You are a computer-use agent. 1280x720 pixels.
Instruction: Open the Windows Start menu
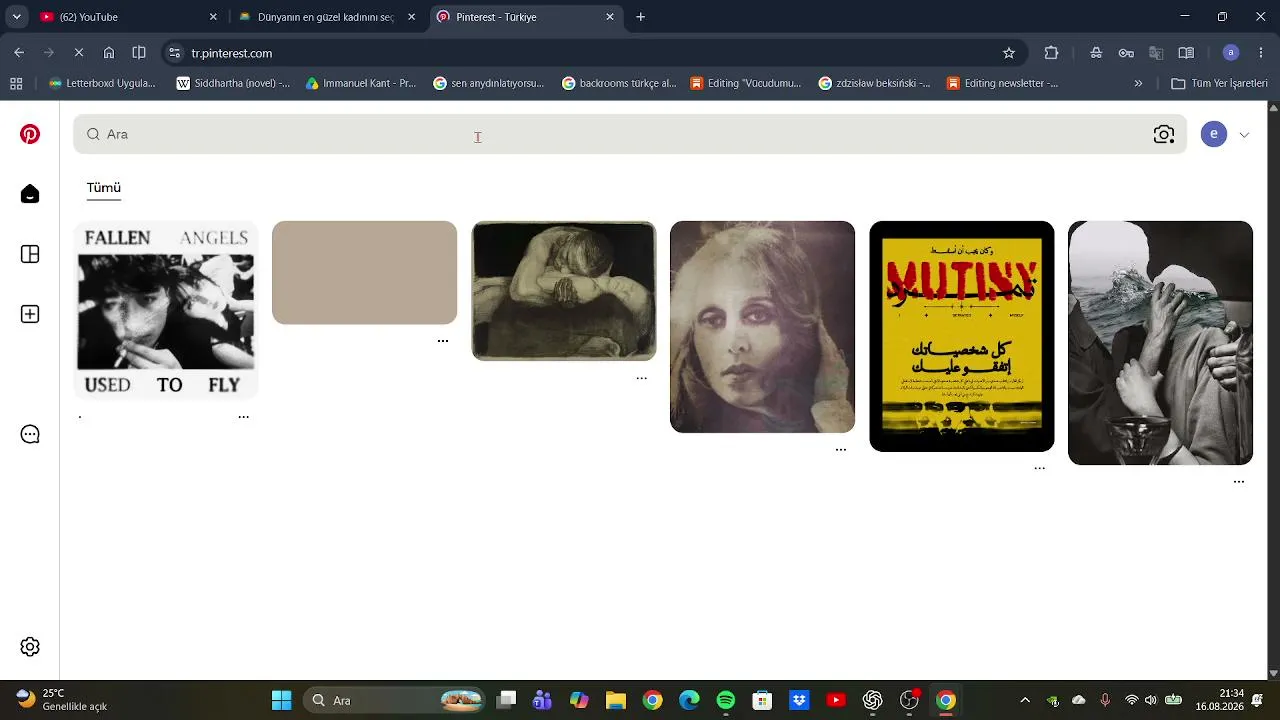[x=282, y=700]
